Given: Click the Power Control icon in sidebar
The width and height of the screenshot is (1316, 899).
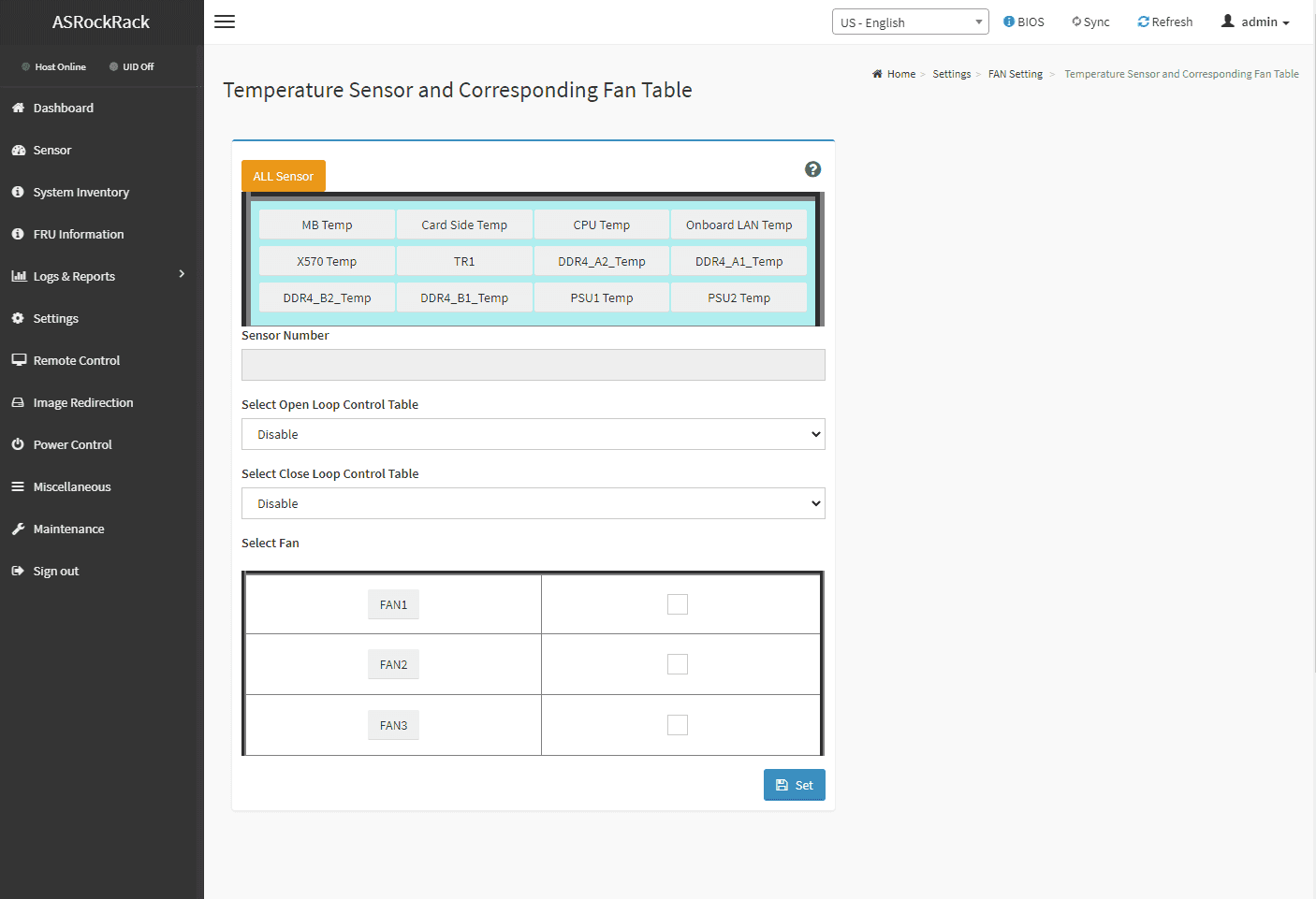Looking at the screenshot, I should click(18, 444).
